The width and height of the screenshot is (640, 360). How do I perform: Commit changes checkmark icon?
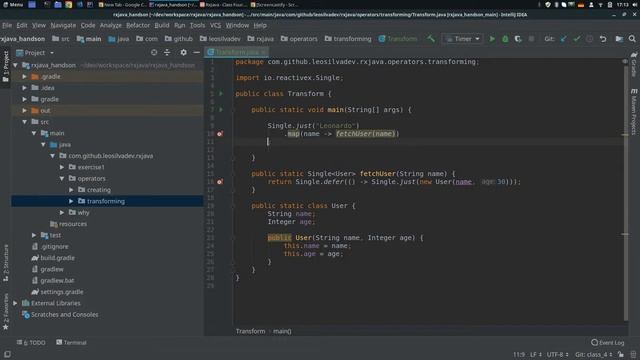(577, 39)
